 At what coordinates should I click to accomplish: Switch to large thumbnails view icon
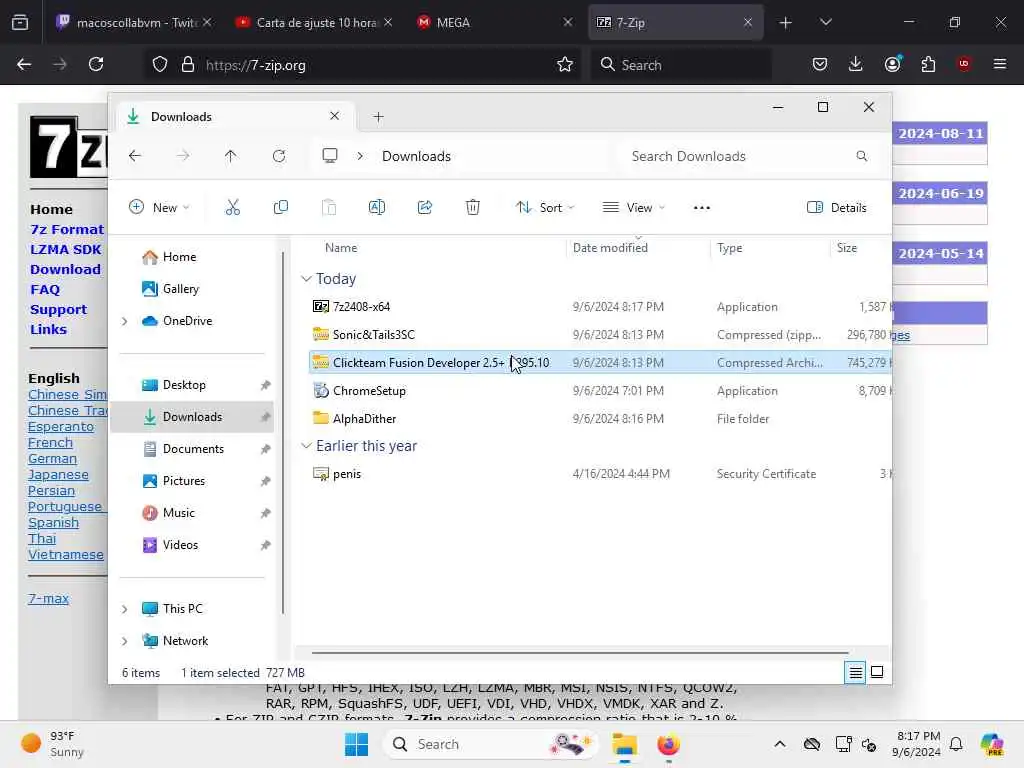(877, 672)
